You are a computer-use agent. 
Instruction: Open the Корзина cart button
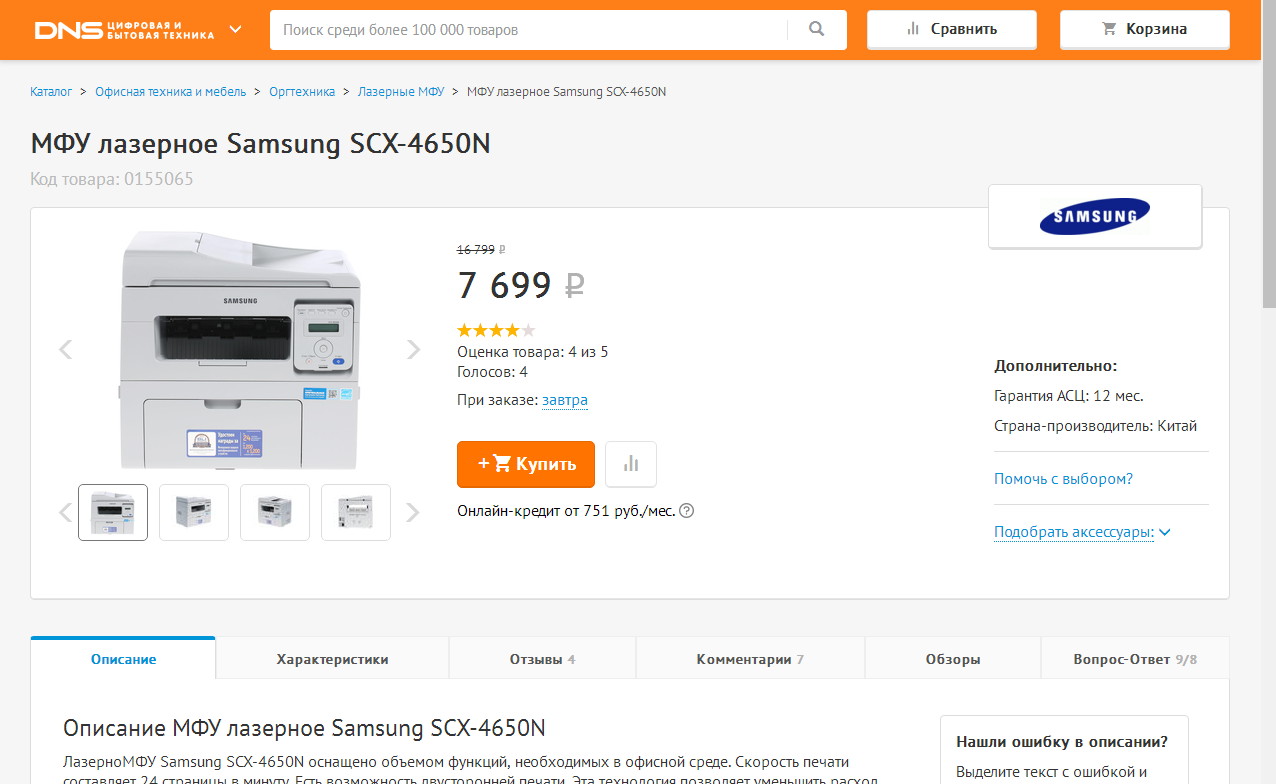click(x=1144, y=29)
